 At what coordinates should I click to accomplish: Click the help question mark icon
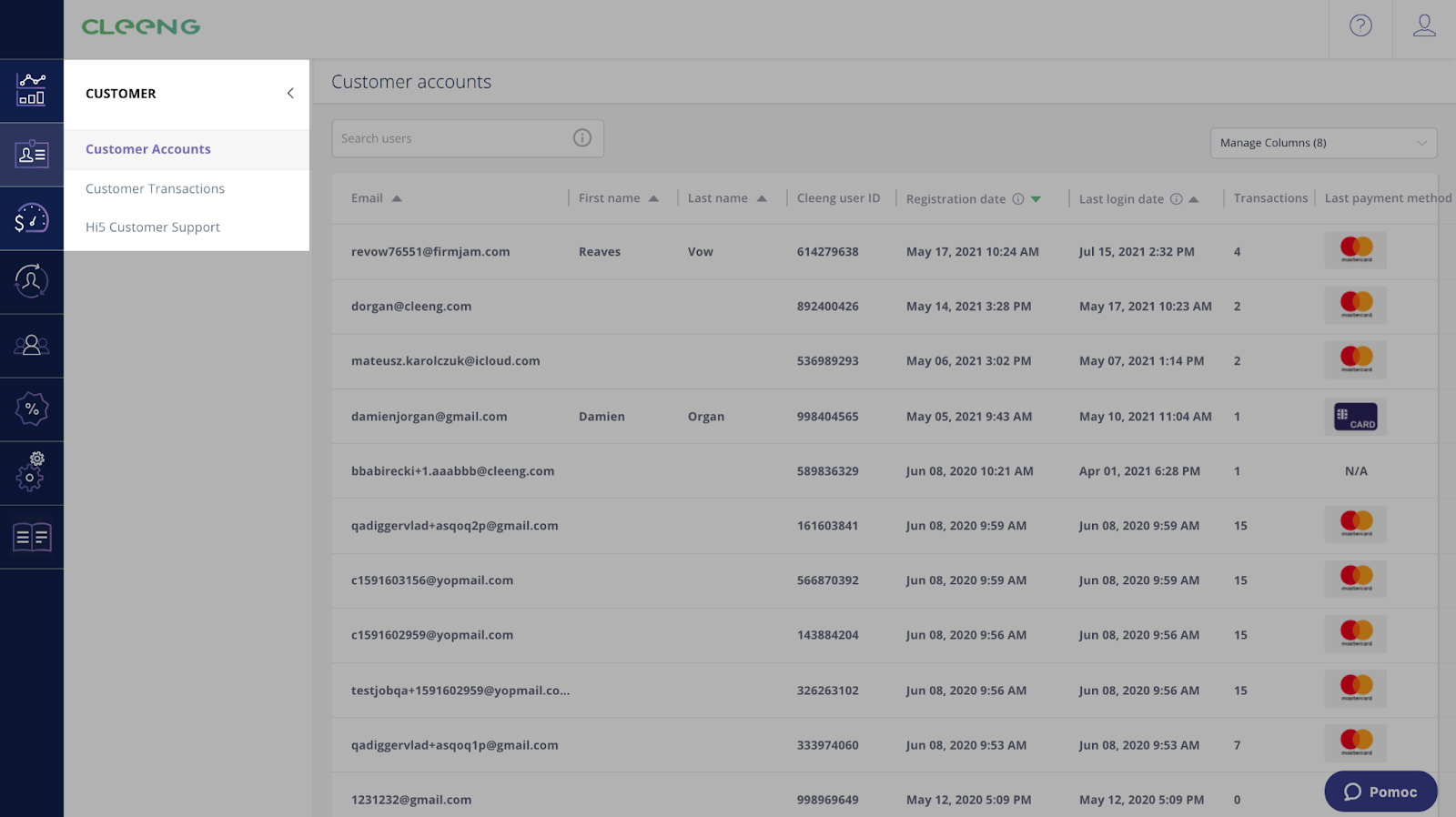click(x=1360, y=25)
